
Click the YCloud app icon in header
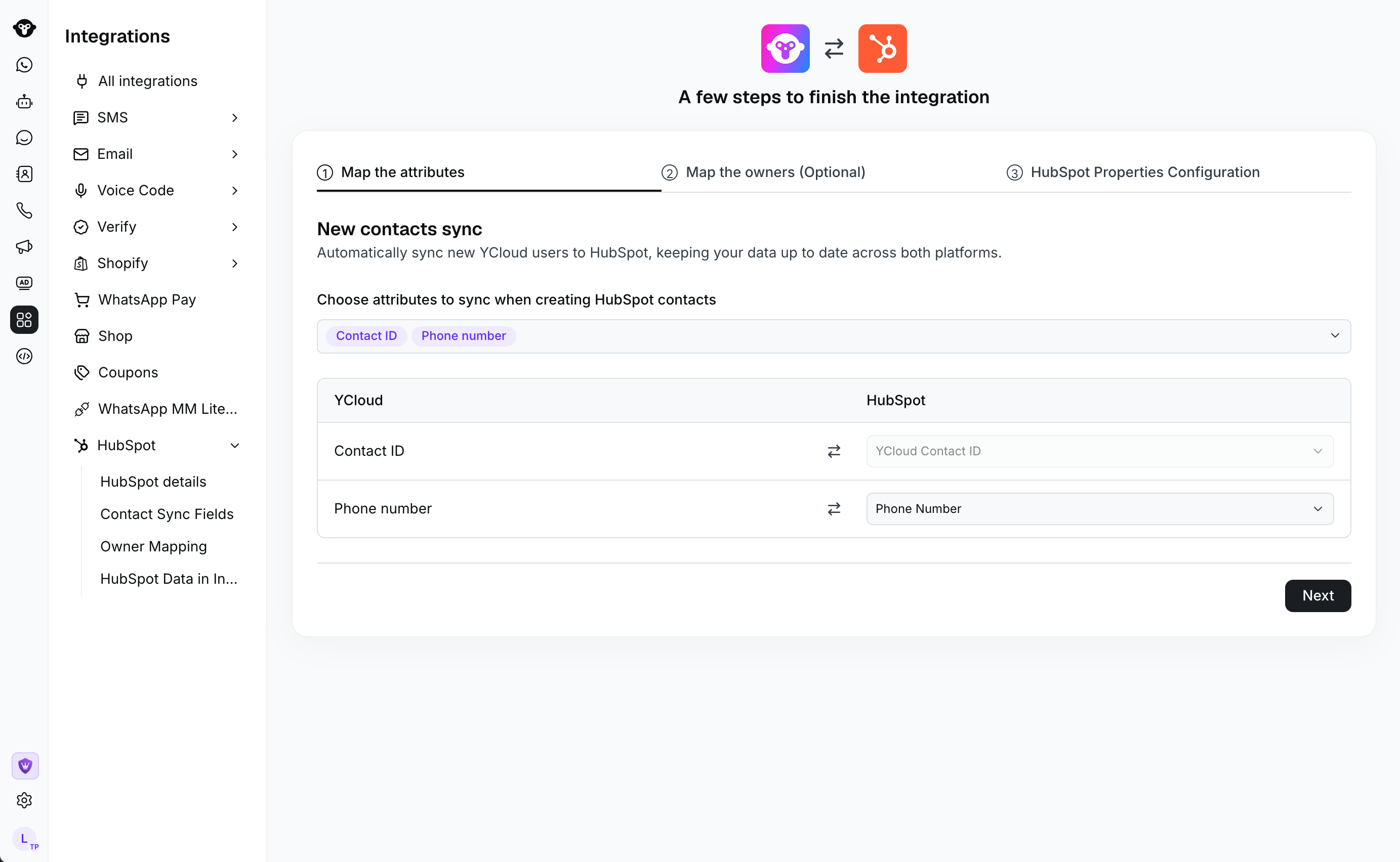tap(785, 49)
